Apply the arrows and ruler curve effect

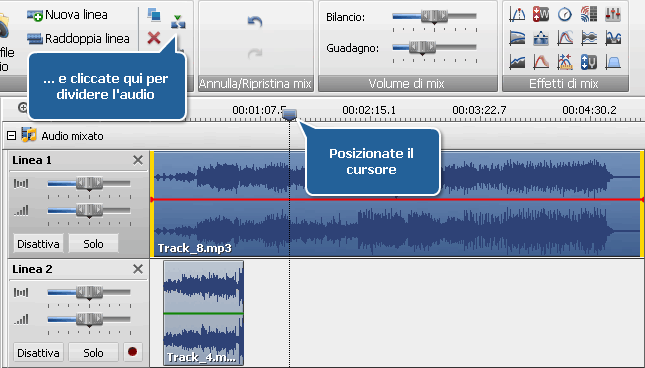[565, 62]
